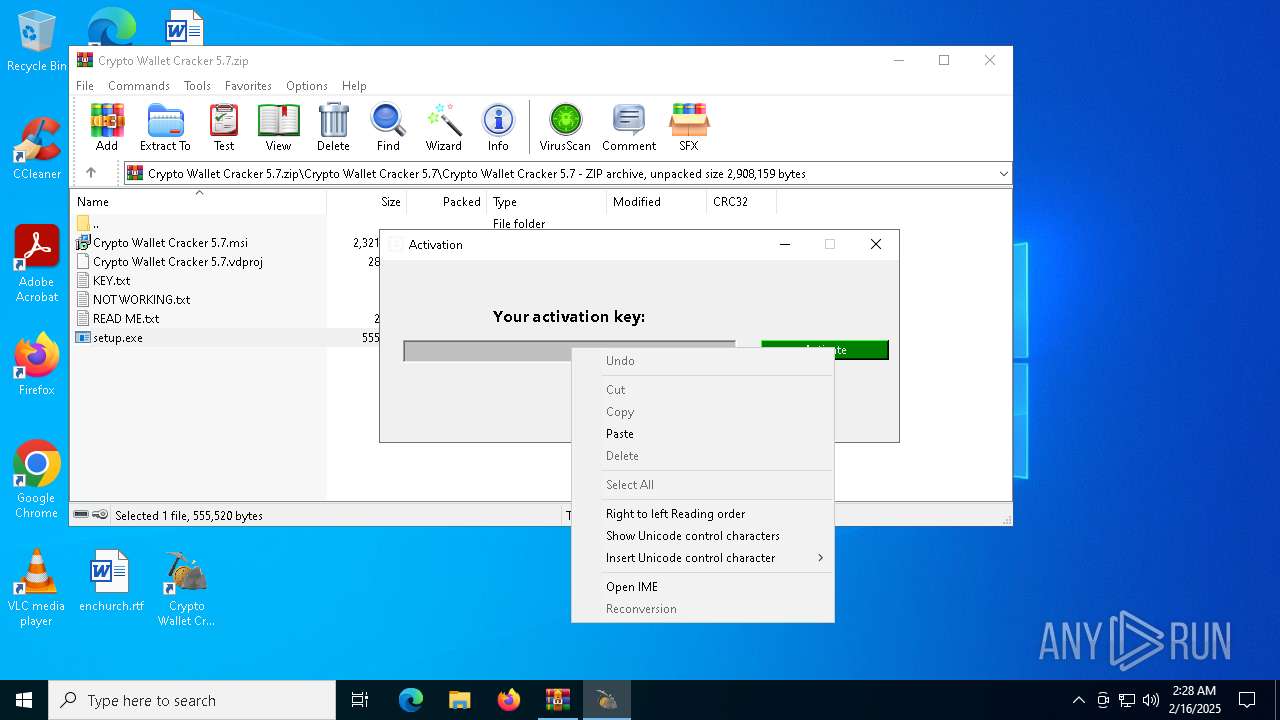
Task: Click the Extract To toolbar icon
Action: (x=165, y=127)
